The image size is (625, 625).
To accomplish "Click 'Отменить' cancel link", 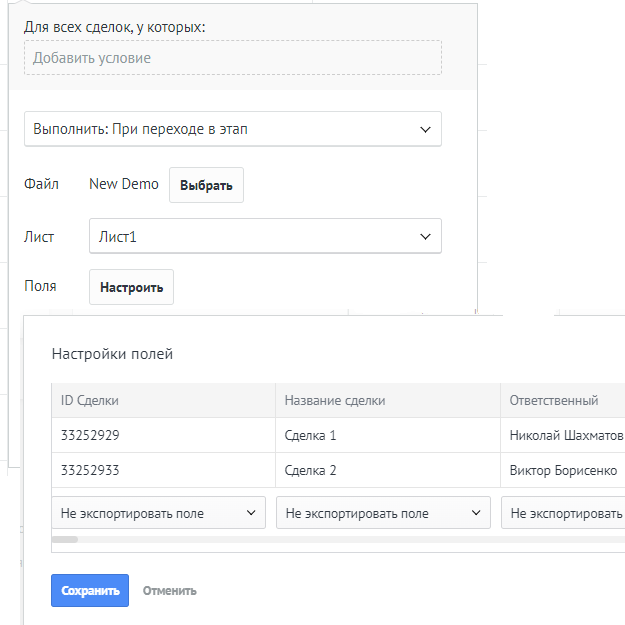I will (x=170, y=591).
